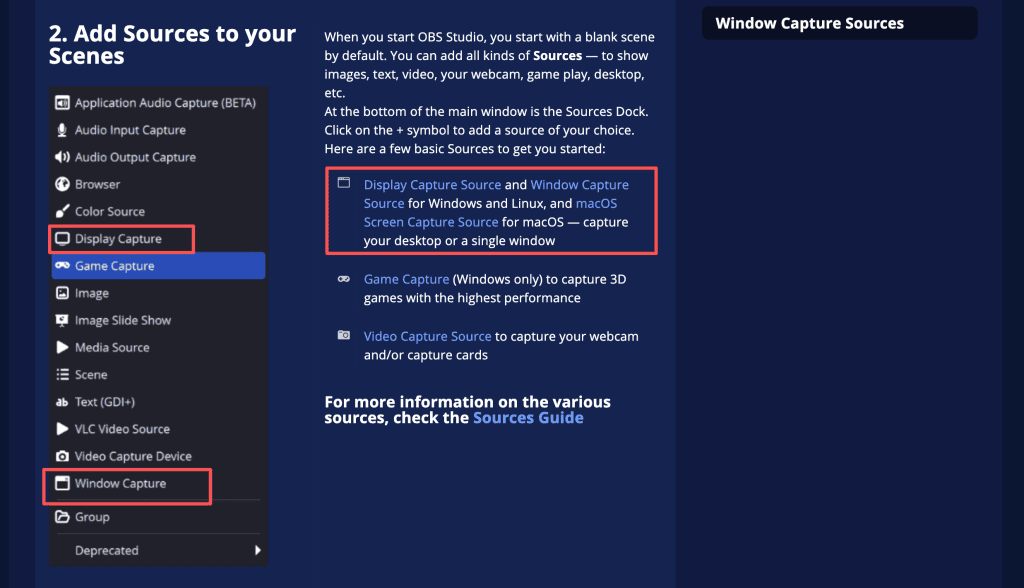Screen dimensions: 1024x588
Task: Click the Browser label in the menu
Action: click(x=97, y=184)
